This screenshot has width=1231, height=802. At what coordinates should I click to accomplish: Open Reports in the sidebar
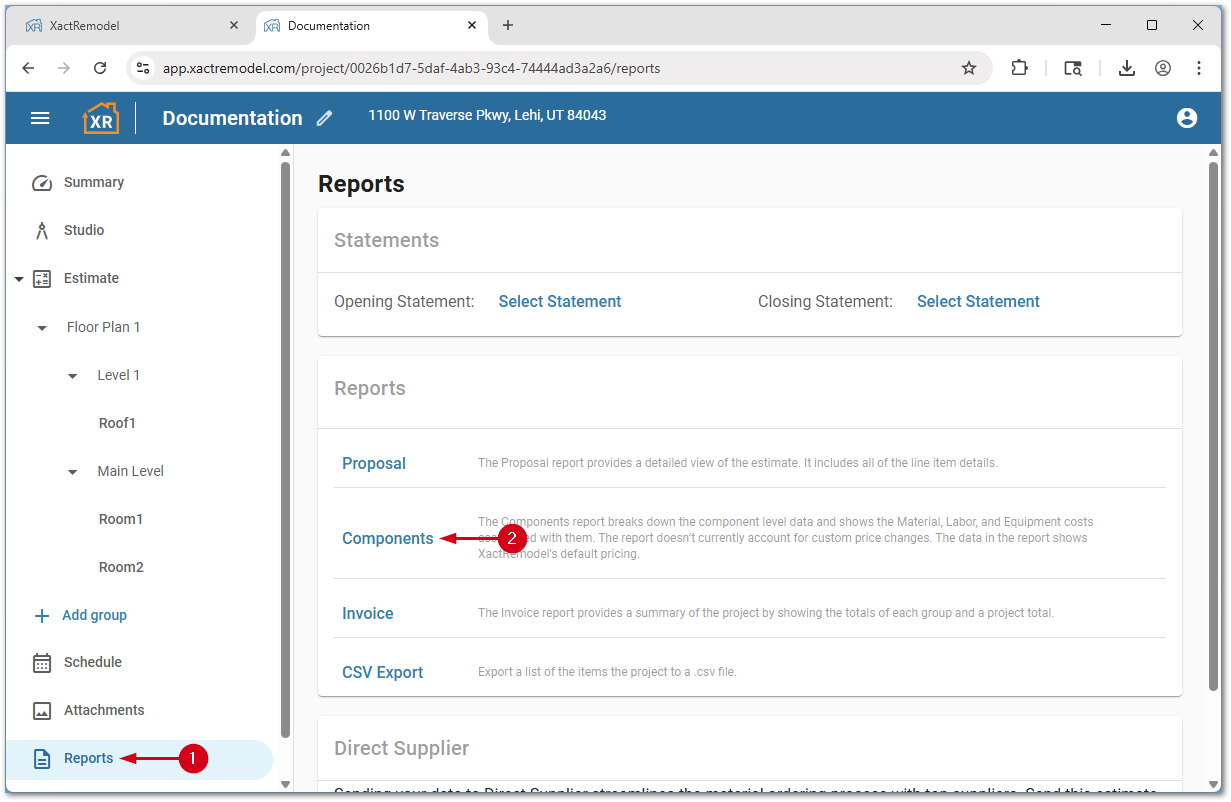pyautogui.click(x=88, y=759)
